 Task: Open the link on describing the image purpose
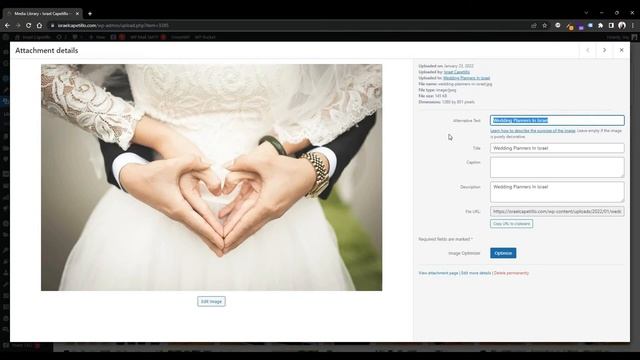pyautogui.click(x=533, y=131)
